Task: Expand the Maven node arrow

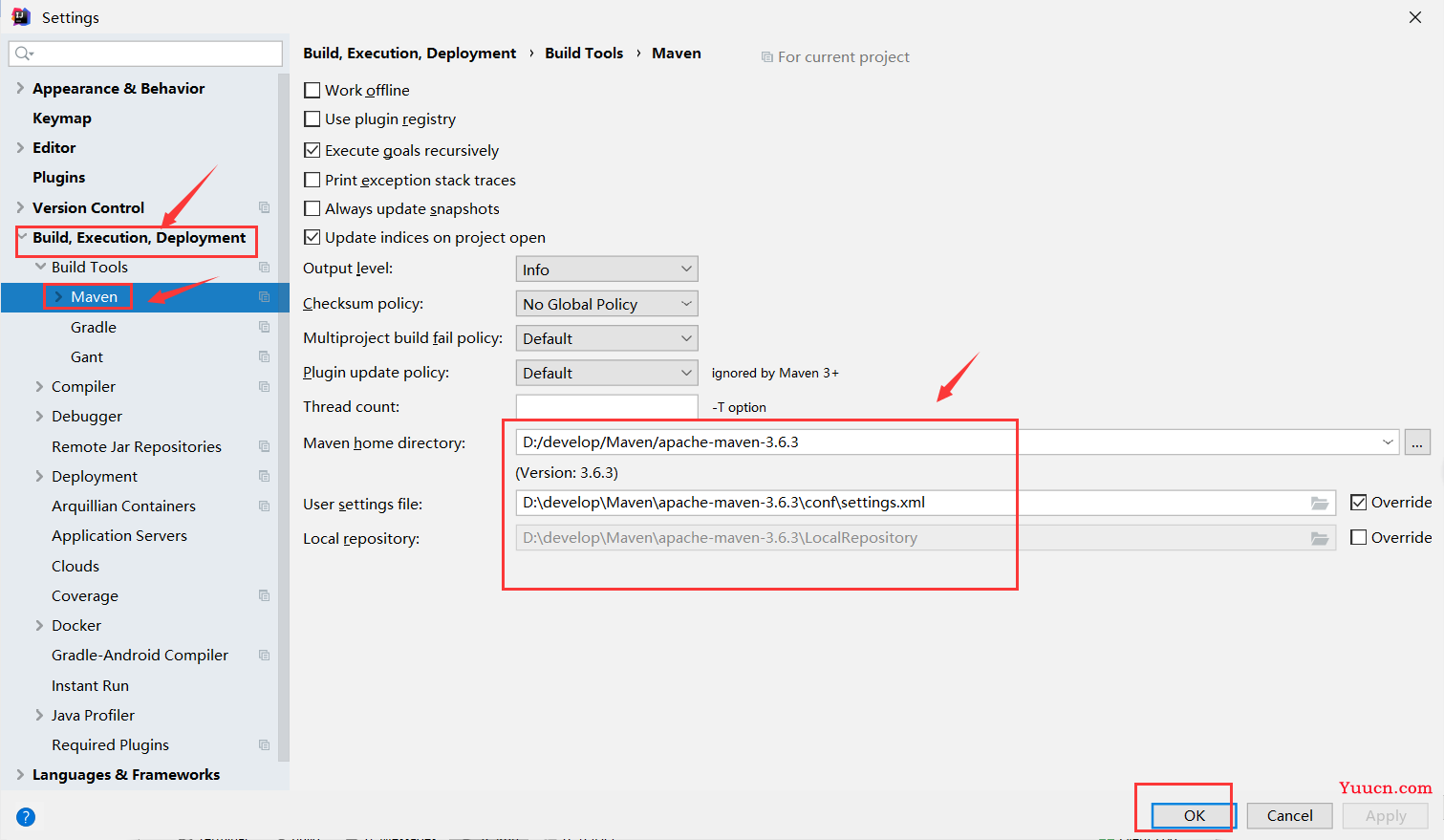Action: point(58,297)
